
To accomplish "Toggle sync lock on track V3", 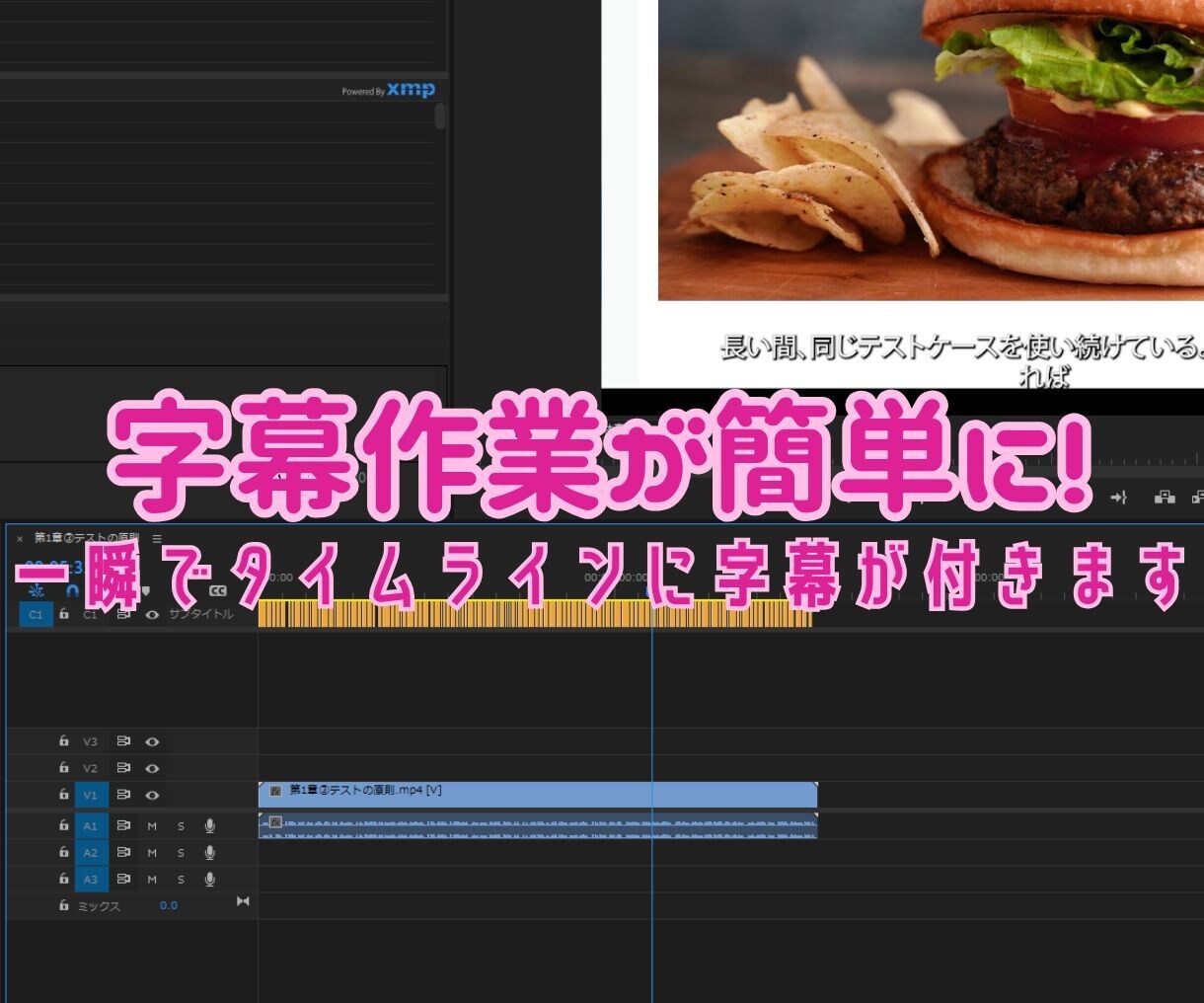I will click(x=123, y=741).
